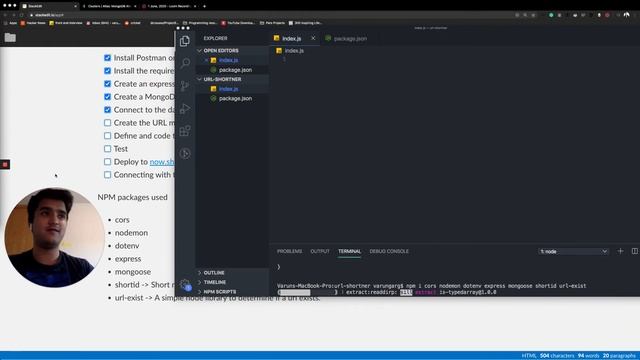Check the Connecting with checkbox

[107, 175]
